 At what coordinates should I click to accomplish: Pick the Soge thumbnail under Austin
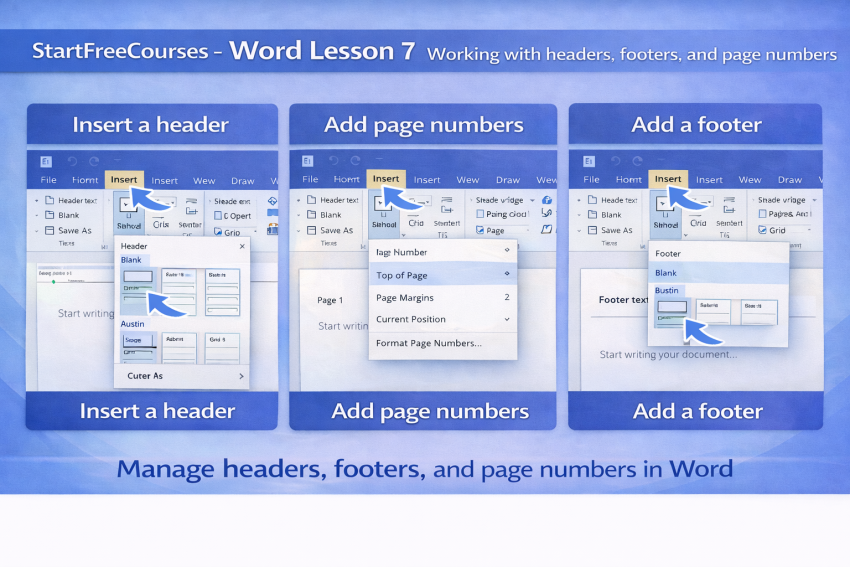(x=139, y=347)
